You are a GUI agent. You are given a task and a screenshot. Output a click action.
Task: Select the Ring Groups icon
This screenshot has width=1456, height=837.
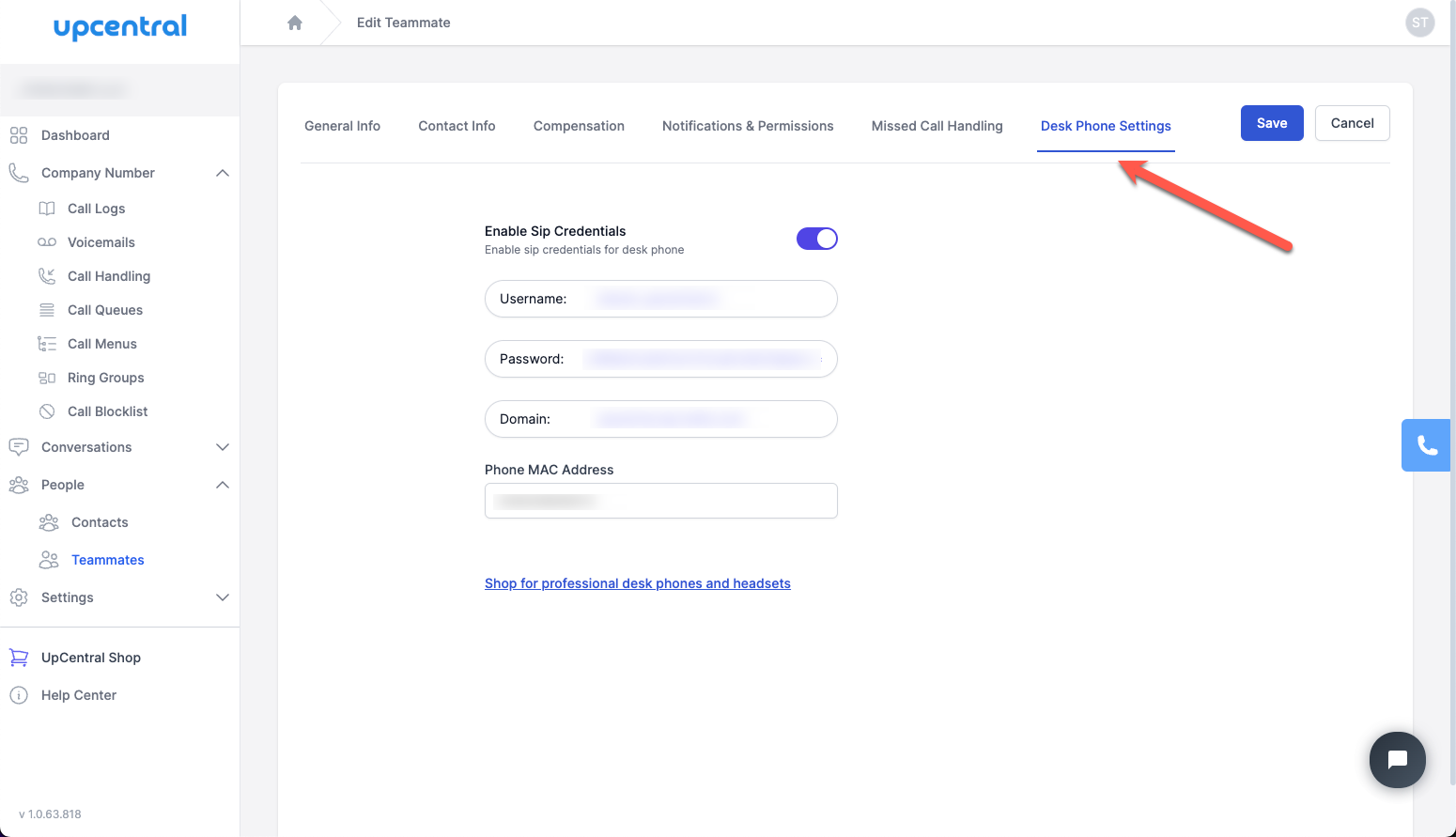[47, 377]
